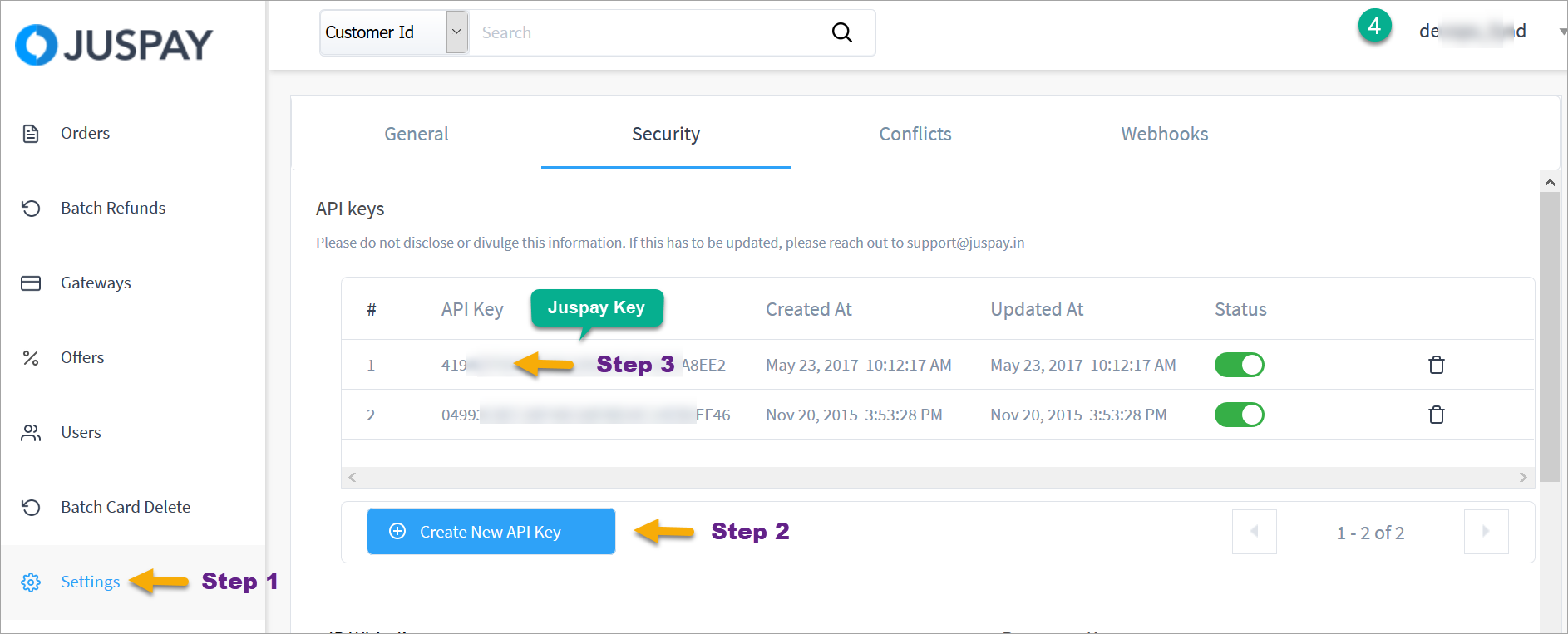Delete the API key created Nov 20, 2015
This screenshot has height=634, width=1568.
click(1437, 415)
